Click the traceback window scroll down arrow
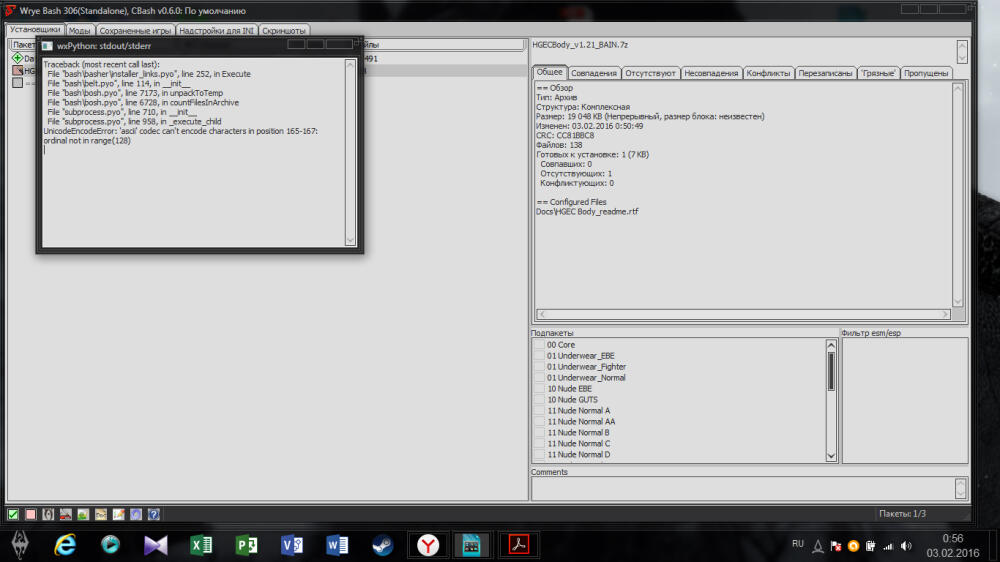This screenshot has height=562, width=1000. pos(350,240)
